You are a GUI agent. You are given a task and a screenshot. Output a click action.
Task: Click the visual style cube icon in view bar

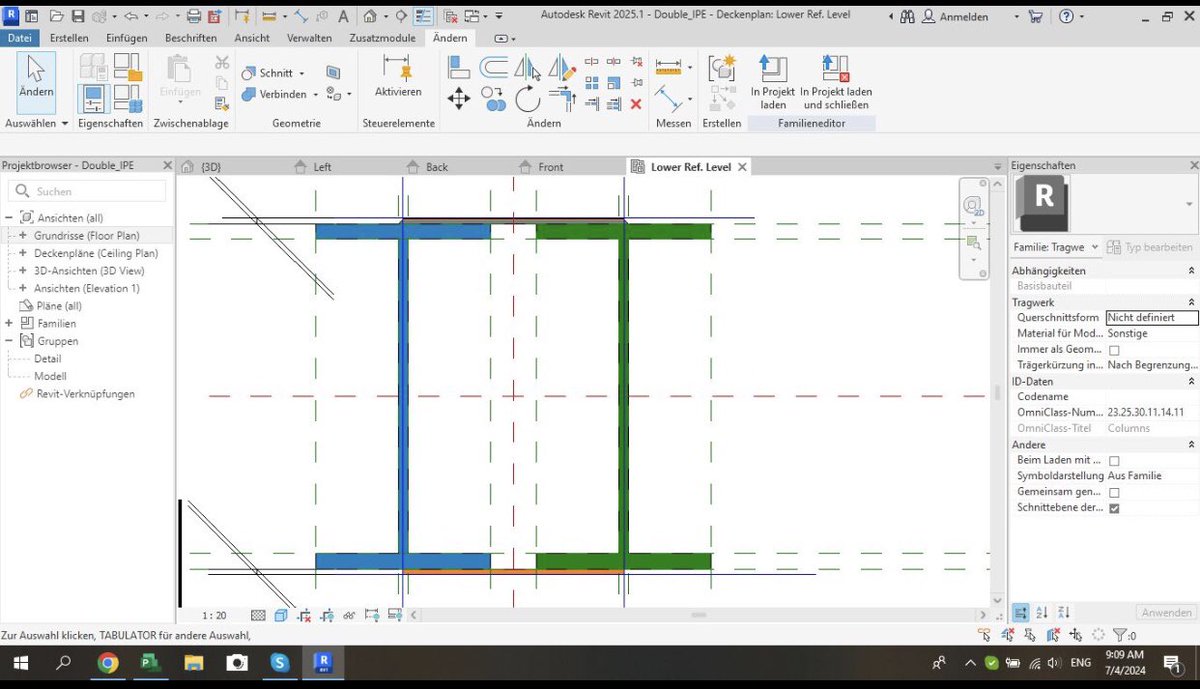point(281,616)
